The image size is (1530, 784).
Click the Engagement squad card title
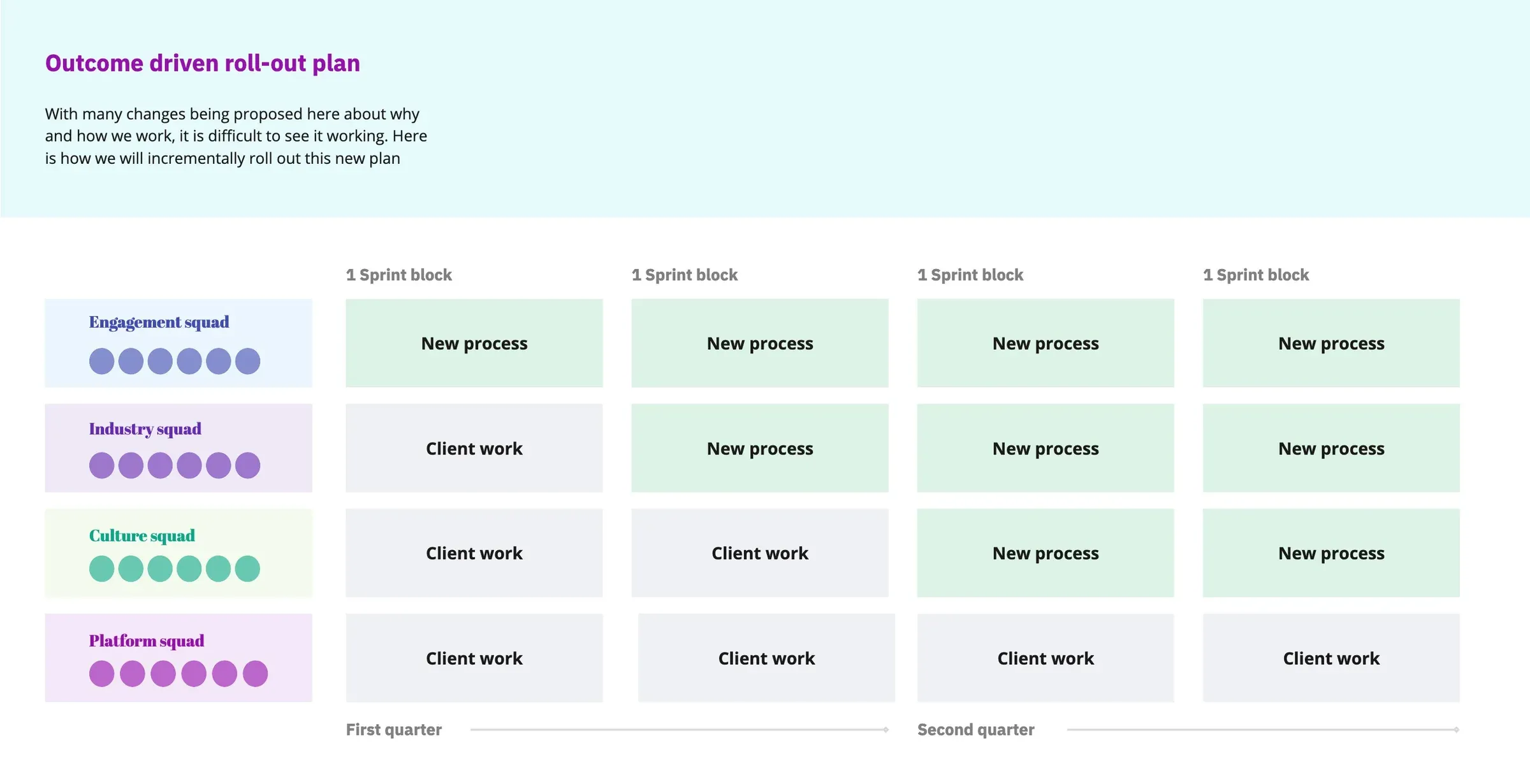coord(159,323)
